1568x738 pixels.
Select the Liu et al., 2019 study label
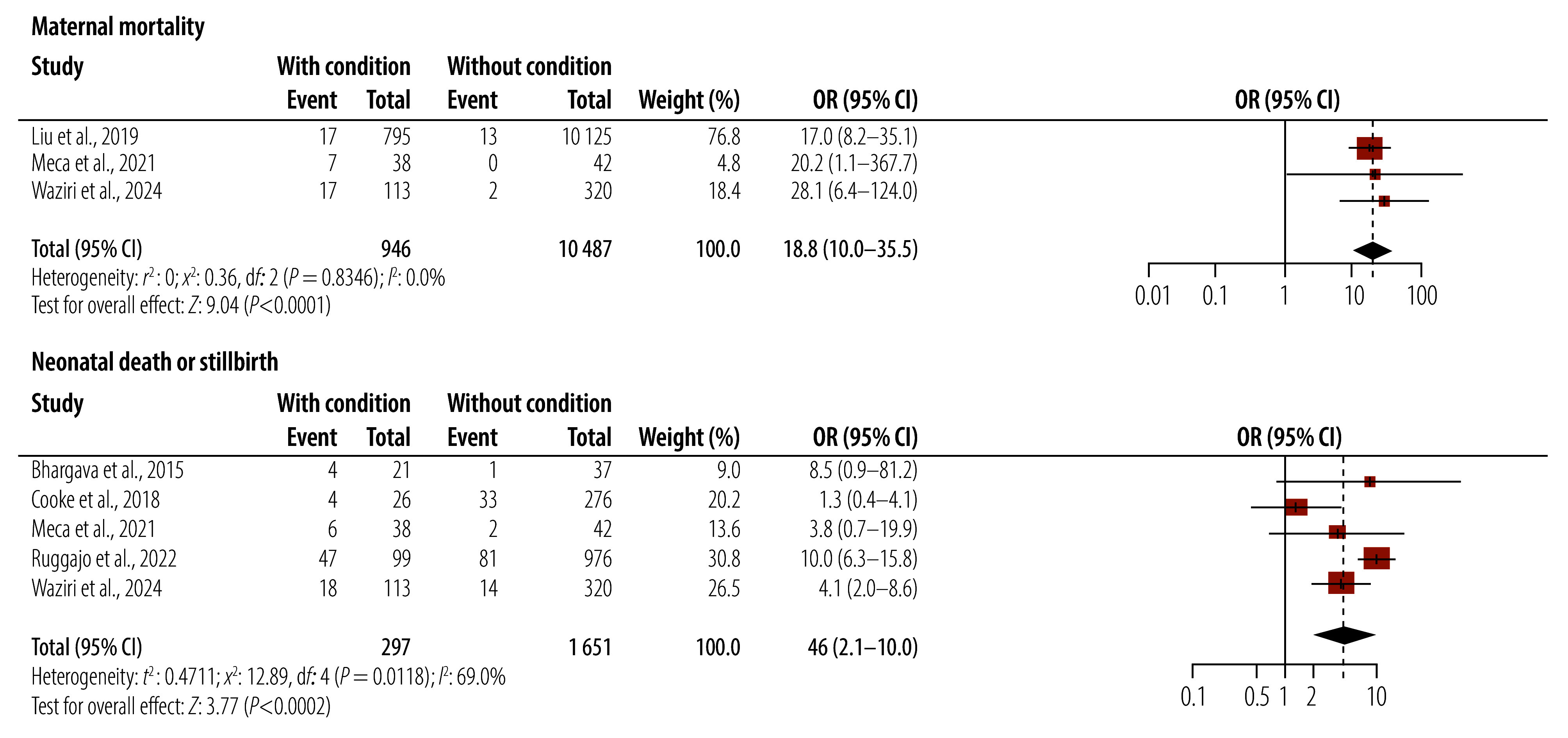pos(85,136)
